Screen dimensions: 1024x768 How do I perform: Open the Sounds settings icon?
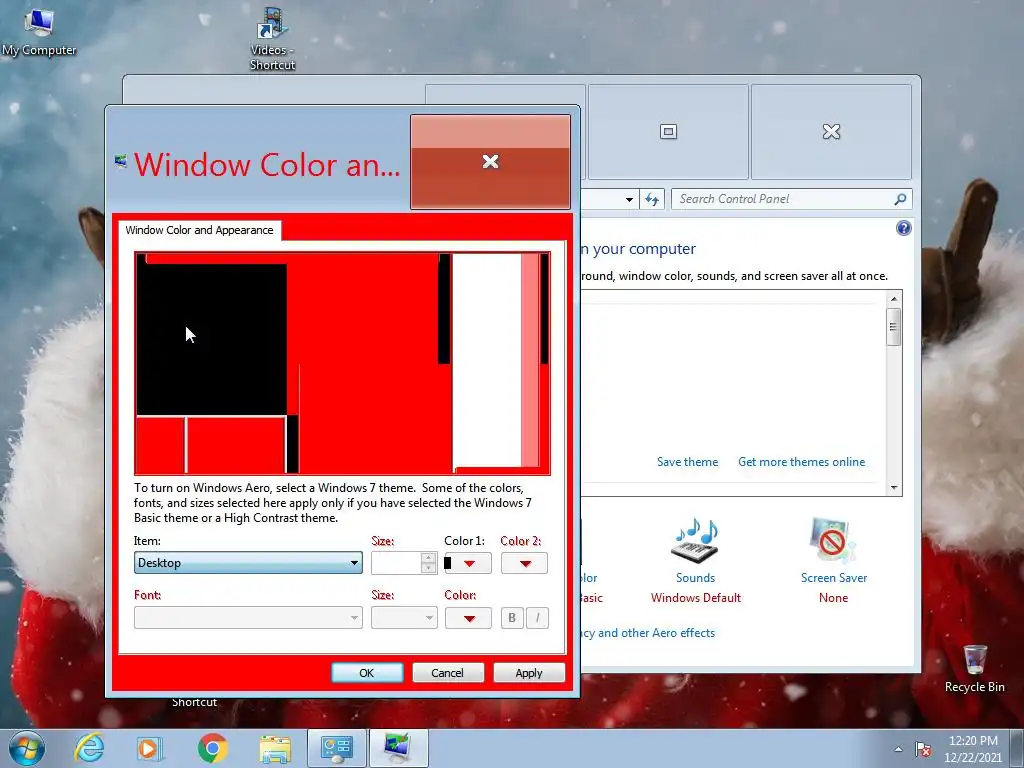(x=695, y=541)
